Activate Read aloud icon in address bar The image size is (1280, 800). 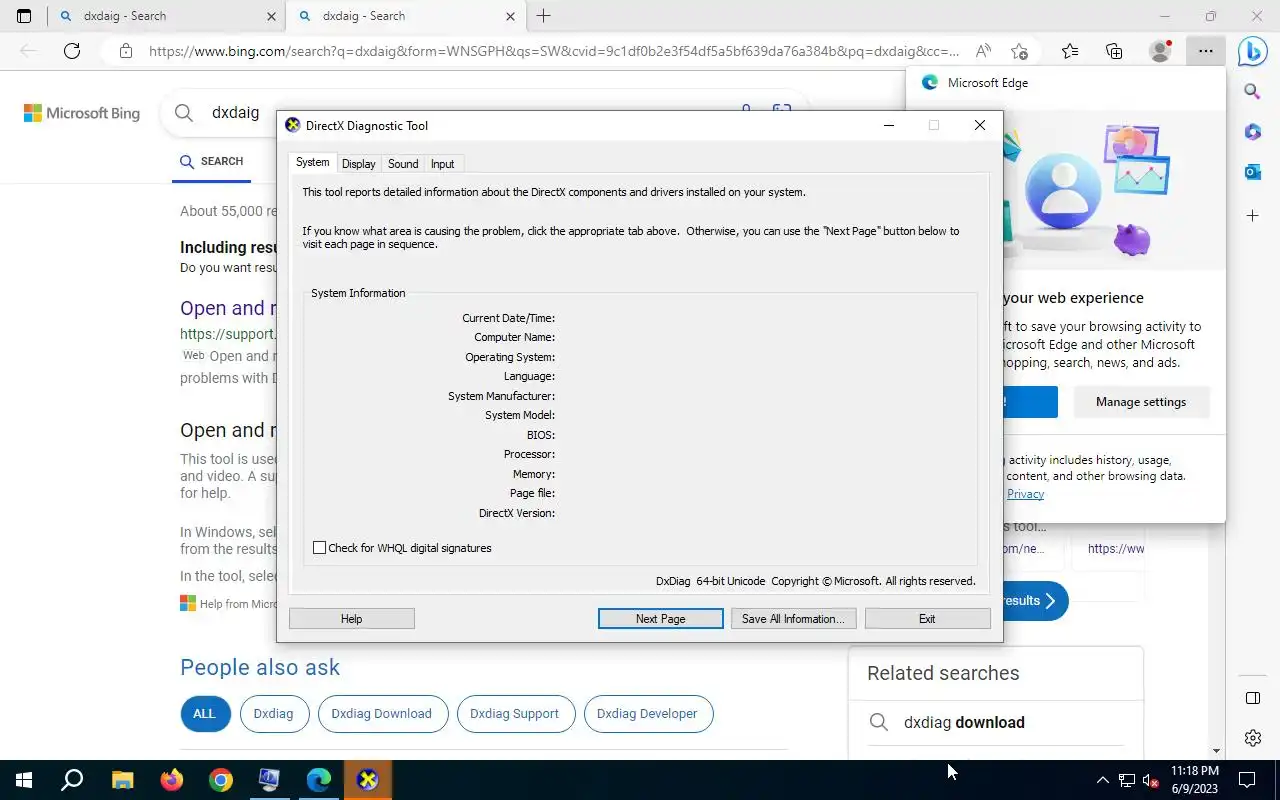(x=983, y=51)
